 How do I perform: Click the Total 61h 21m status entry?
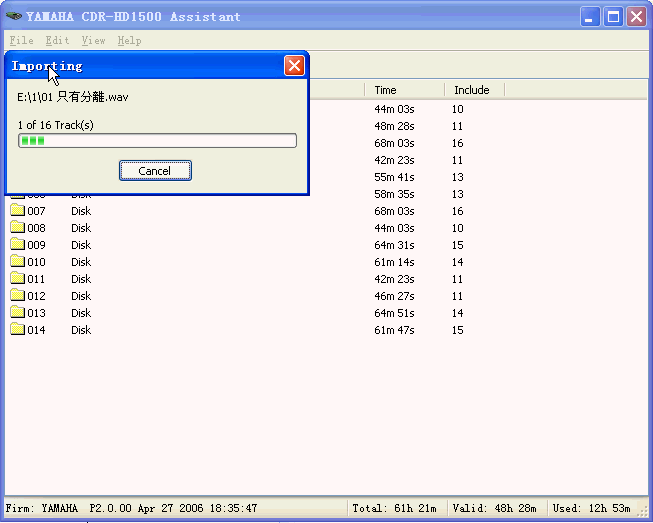pyautogui.click(x=394, y=508)
